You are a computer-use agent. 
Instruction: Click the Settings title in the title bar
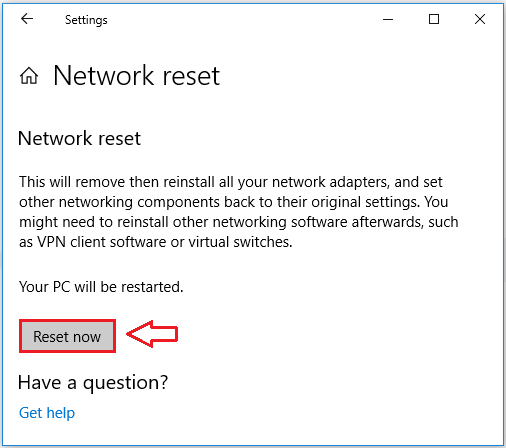pyautogui.click(x=86, y=20)
